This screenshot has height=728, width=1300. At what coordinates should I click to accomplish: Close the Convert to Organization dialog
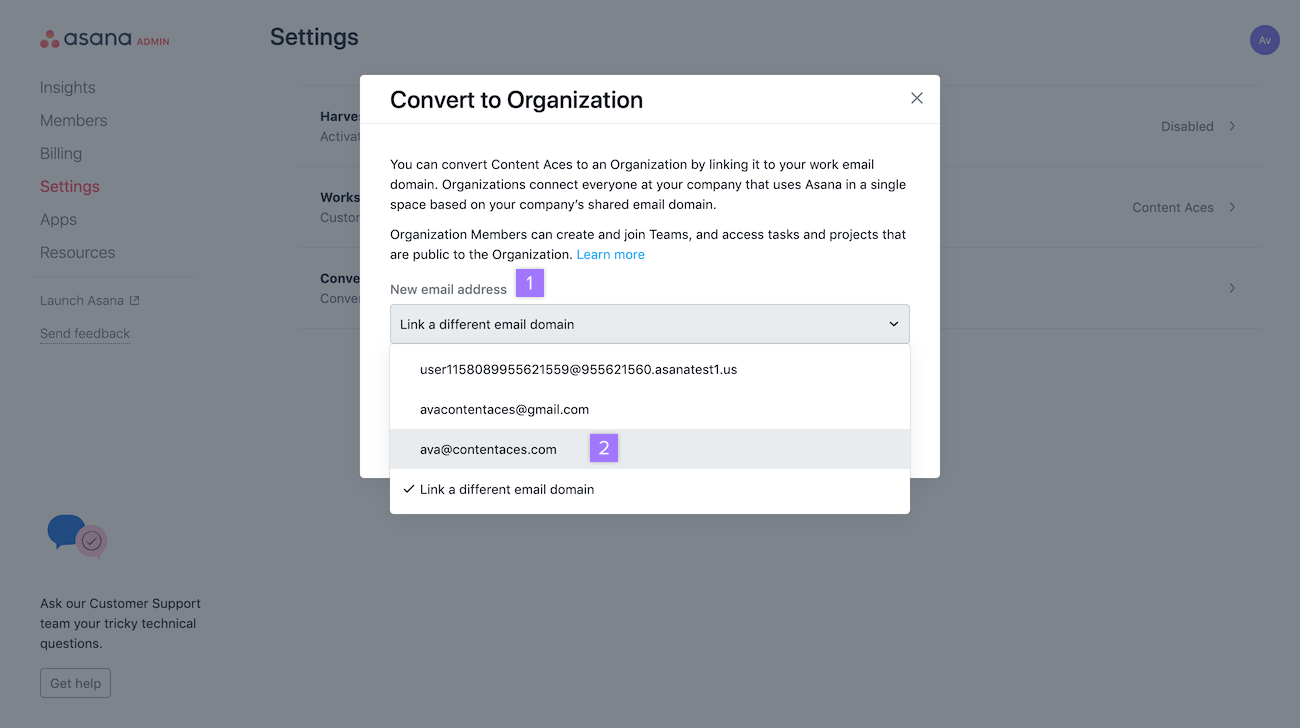[917, 98]
